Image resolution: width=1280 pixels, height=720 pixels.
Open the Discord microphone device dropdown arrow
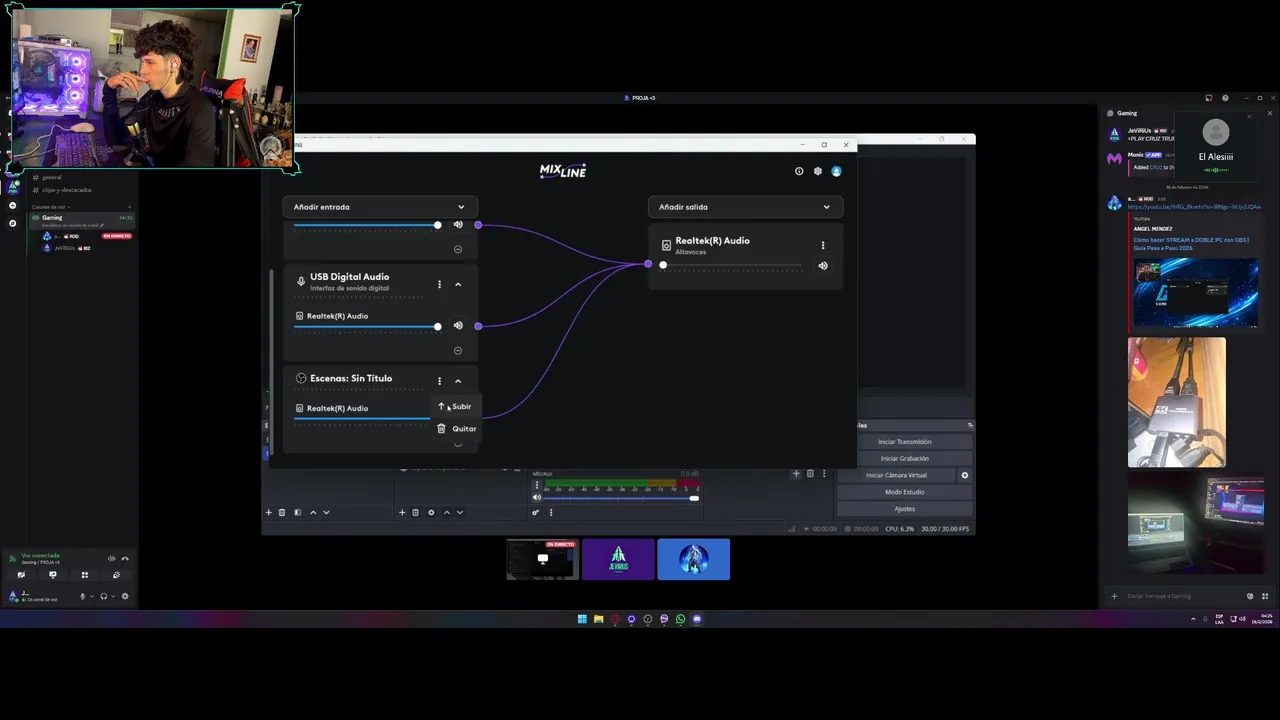[x=91, y=597]
